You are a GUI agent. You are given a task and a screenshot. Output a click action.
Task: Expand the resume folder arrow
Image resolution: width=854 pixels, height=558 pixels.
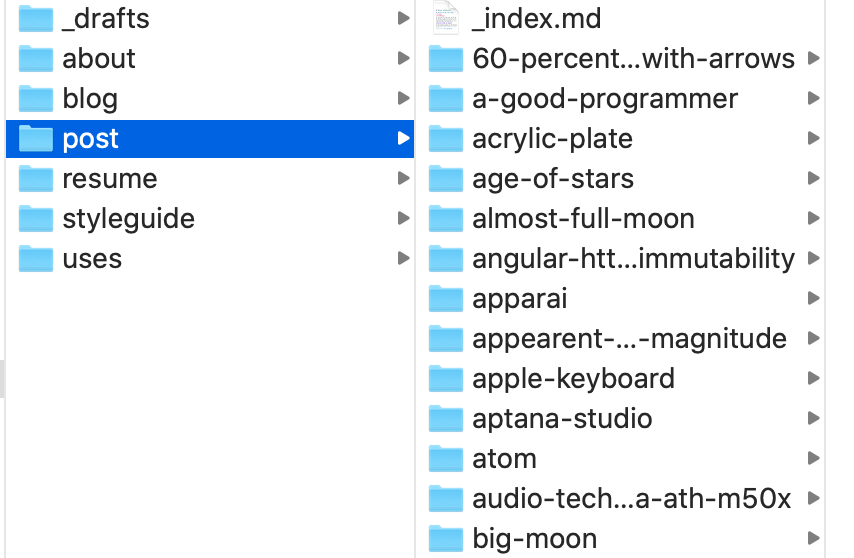[404, 178]
